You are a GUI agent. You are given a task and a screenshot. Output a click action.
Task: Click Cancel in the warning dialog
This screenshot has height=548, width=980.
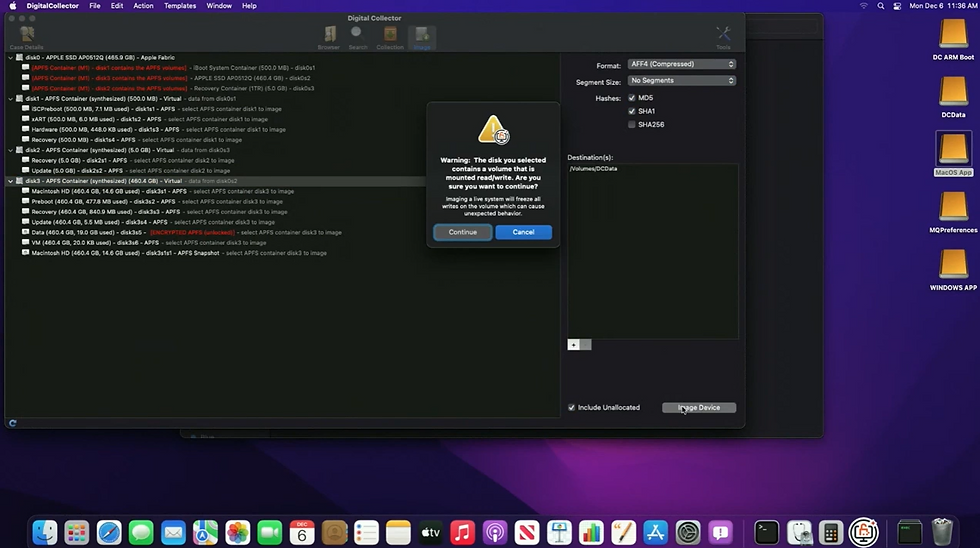coord(523,232)
